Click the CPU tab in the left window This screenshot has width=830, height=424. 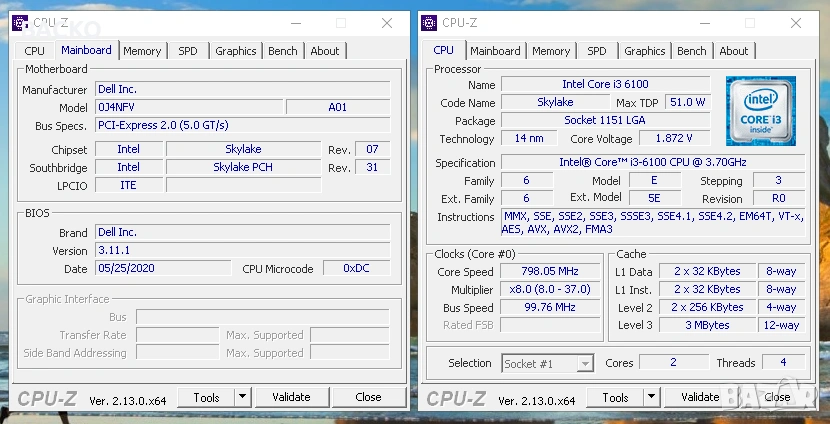[x=35, y=51]
